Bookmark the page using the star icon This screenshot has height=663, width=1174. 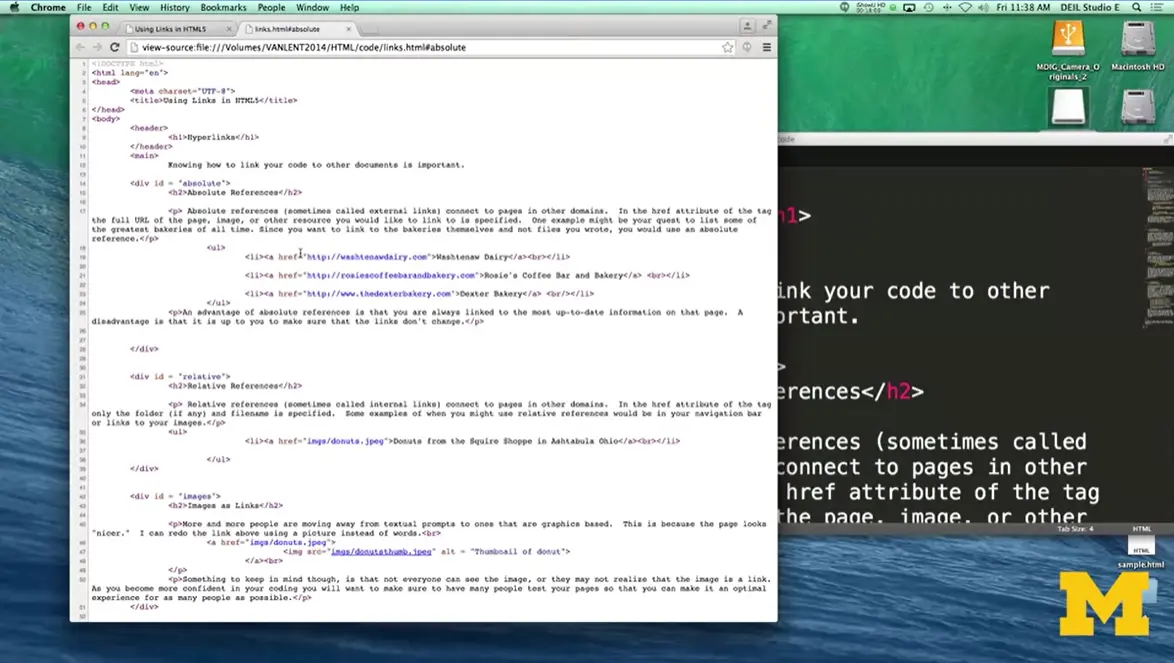(x=727, y=46)
